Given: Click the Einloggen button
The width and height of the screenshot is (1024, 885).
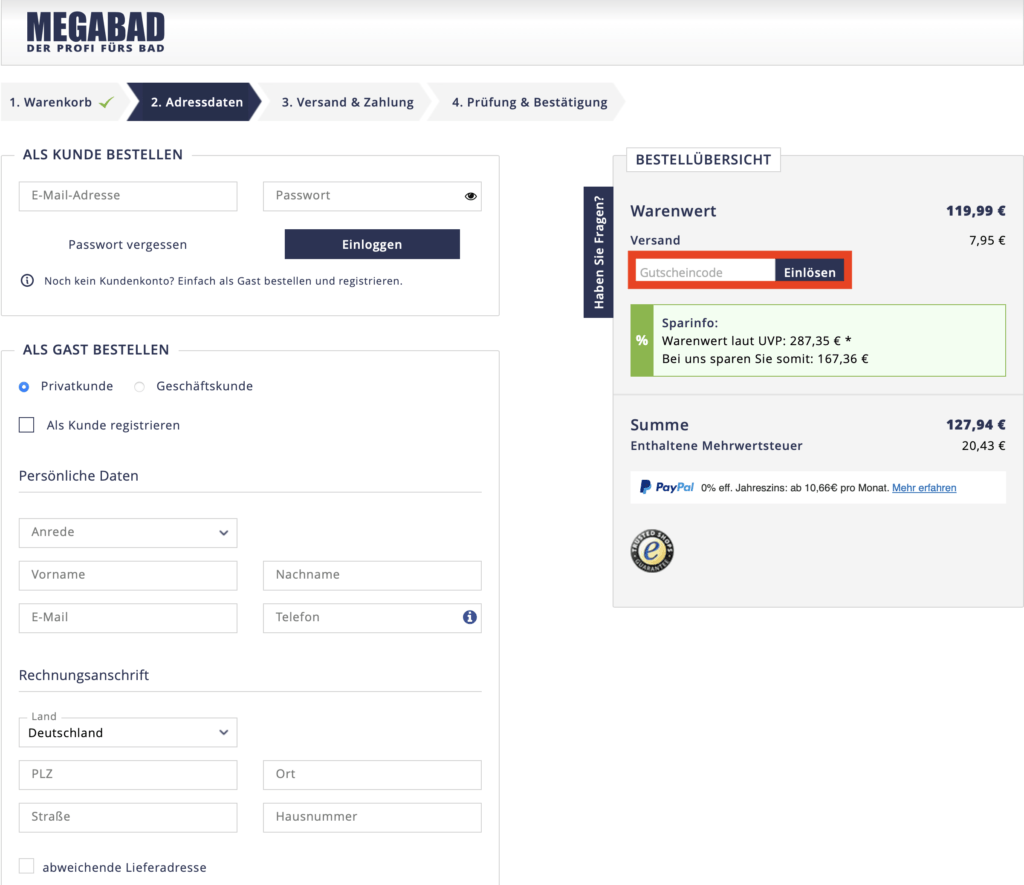Looking at the screenshot, I should (x=372, y=244).
